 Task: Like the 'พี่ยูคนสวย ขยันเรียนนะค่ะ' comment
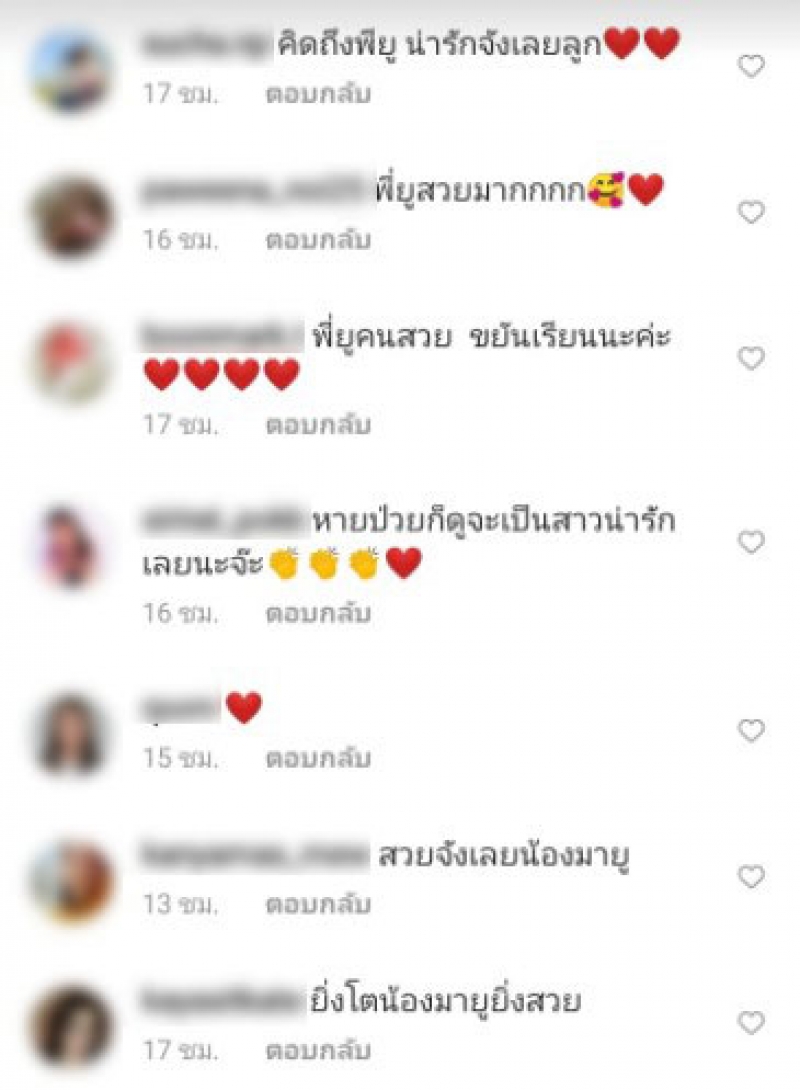coord(751,358)
